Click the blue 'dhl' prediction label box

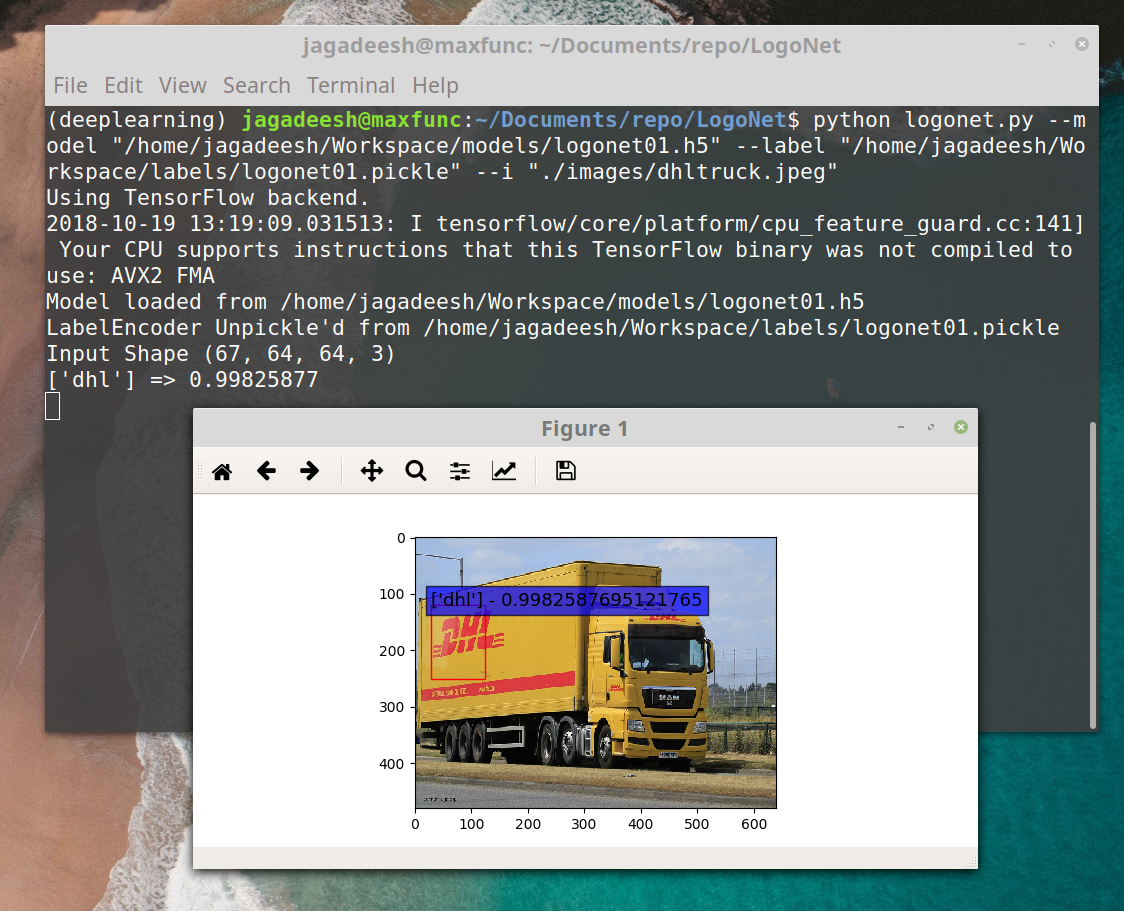pos(567,600)
